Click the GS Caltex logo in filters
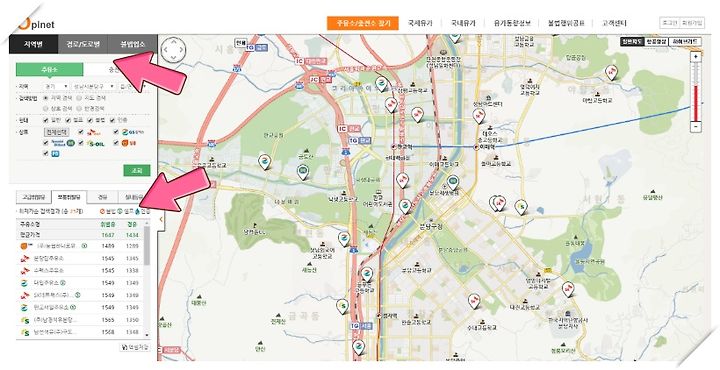 tap(133, 132)
